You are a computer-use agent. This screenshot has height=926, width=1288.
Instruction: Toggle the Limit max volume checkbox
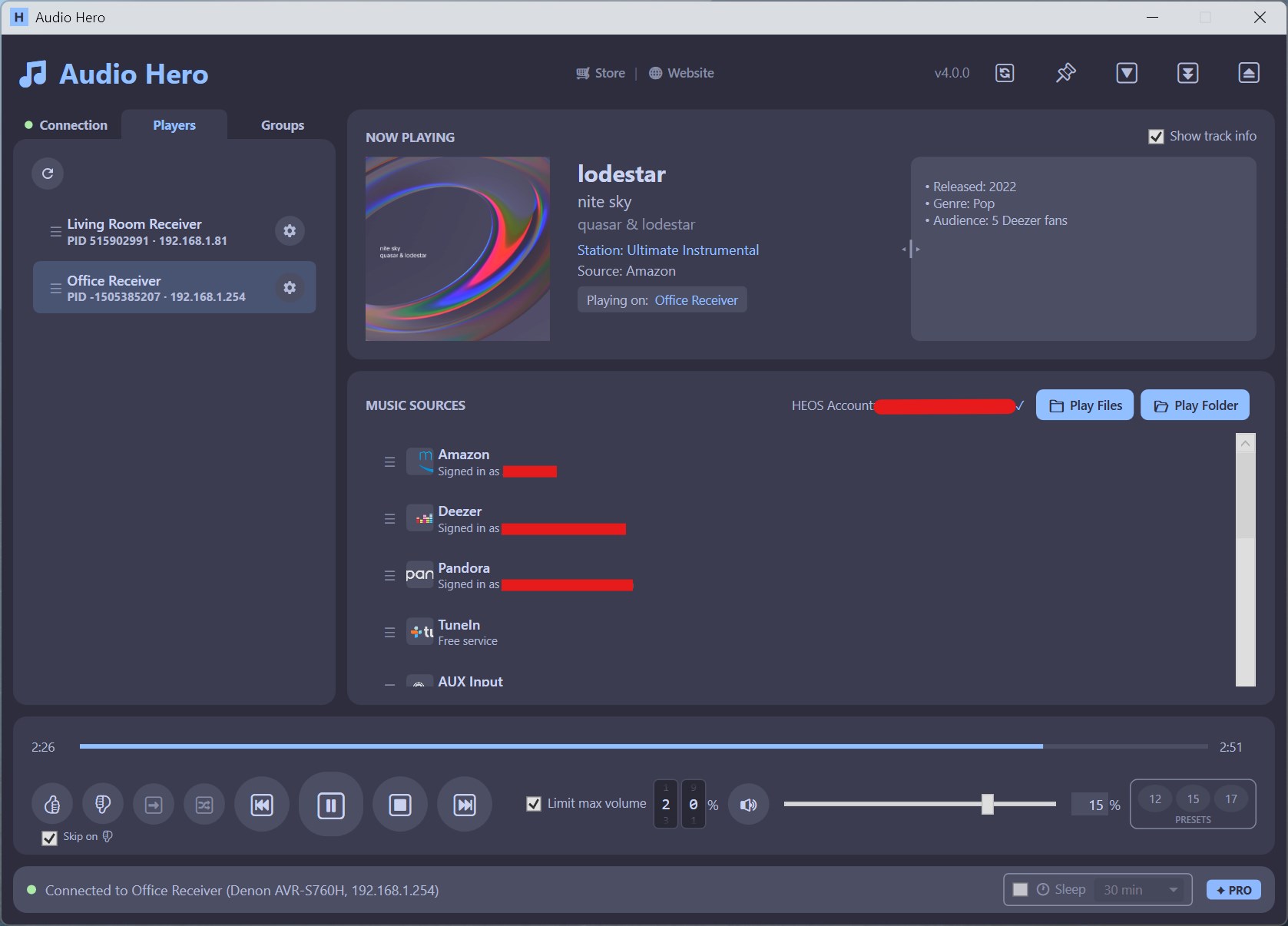coord(534,804)
